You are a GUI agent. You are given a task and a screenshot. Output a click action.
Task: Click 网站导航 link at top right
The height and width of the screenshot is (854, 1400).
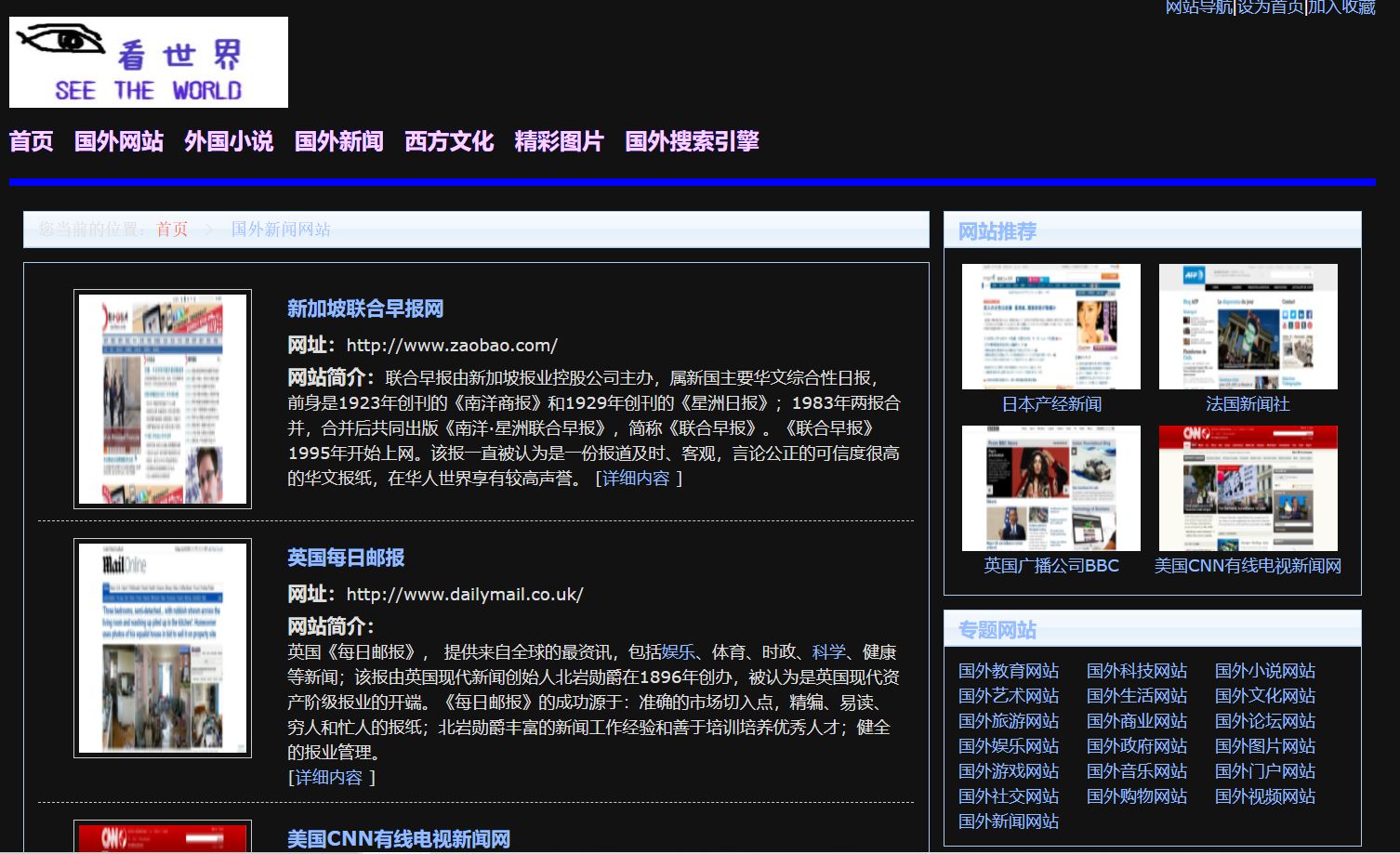(1199, 7)
